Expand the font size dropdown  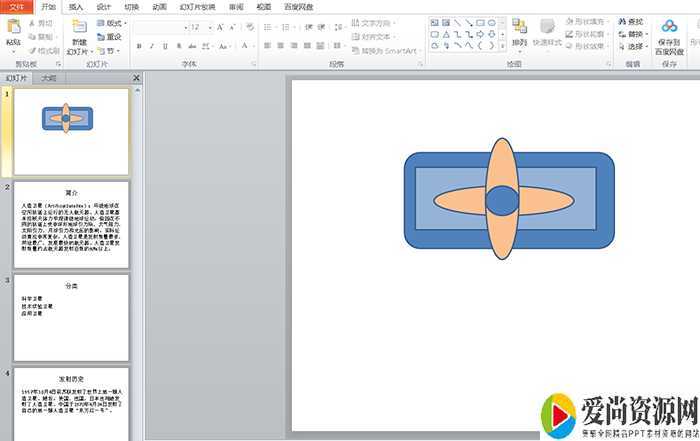pyautogui.click(x=208, y=27)
